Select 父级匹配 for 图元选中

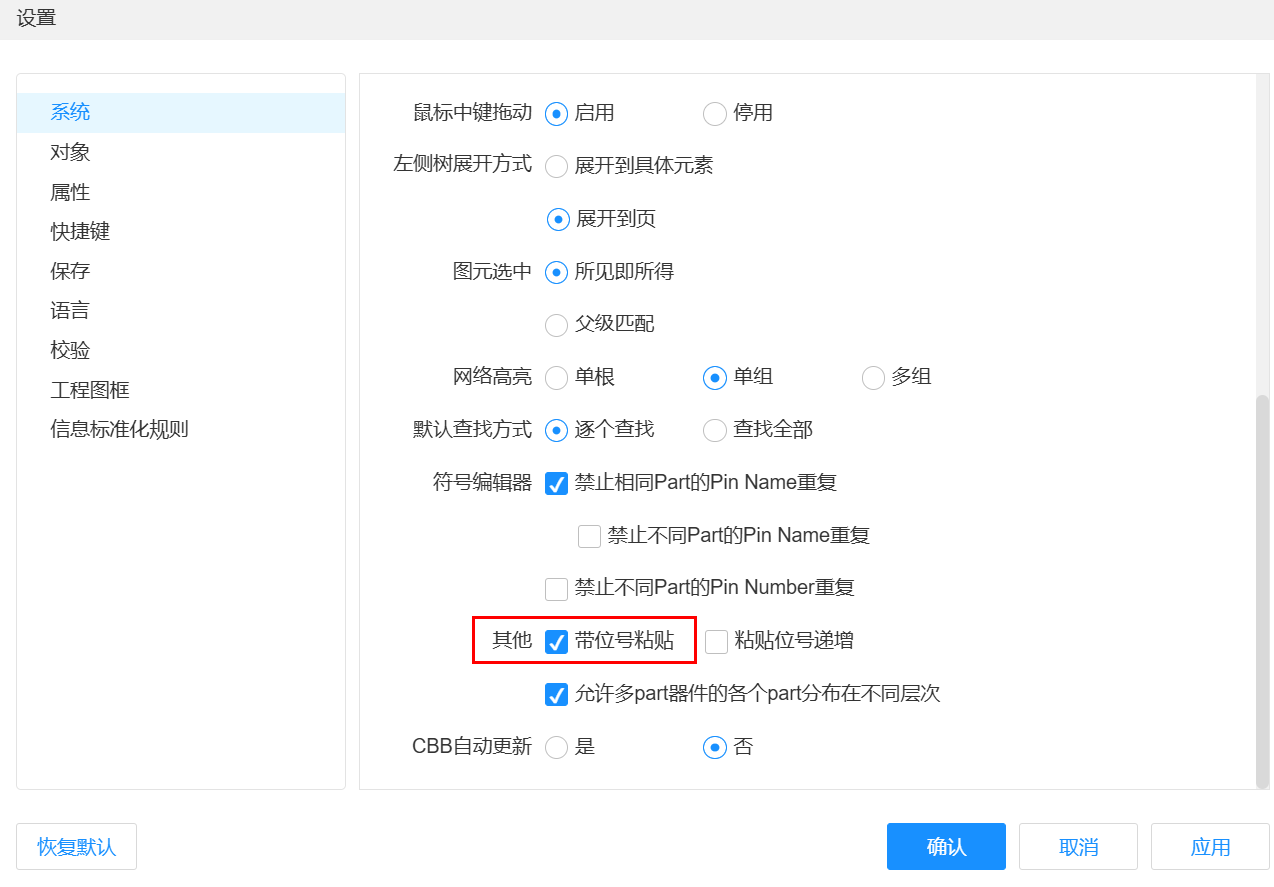557,325
